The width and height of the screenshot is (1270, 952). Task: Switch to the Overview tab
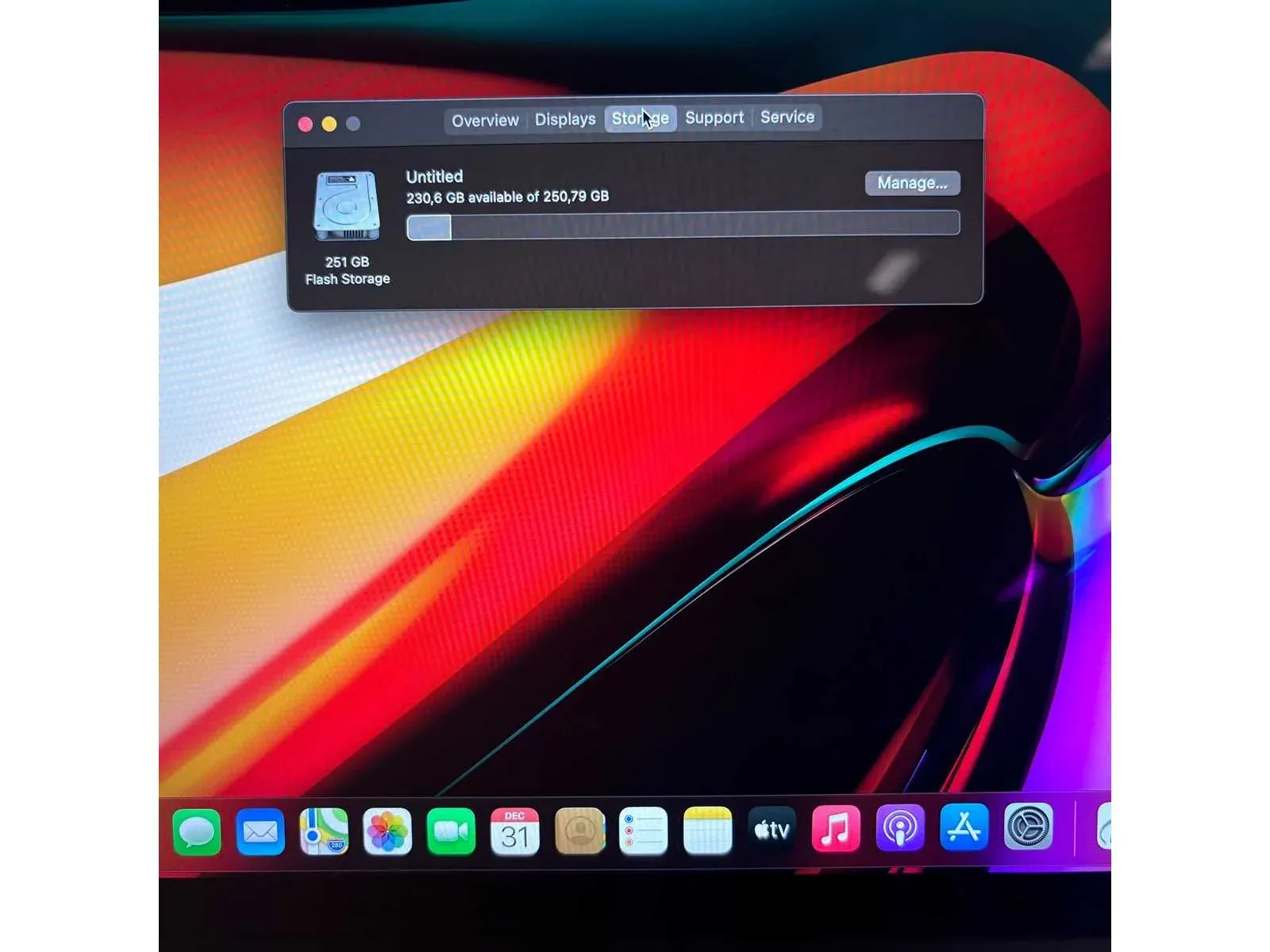tap(485, 121)
